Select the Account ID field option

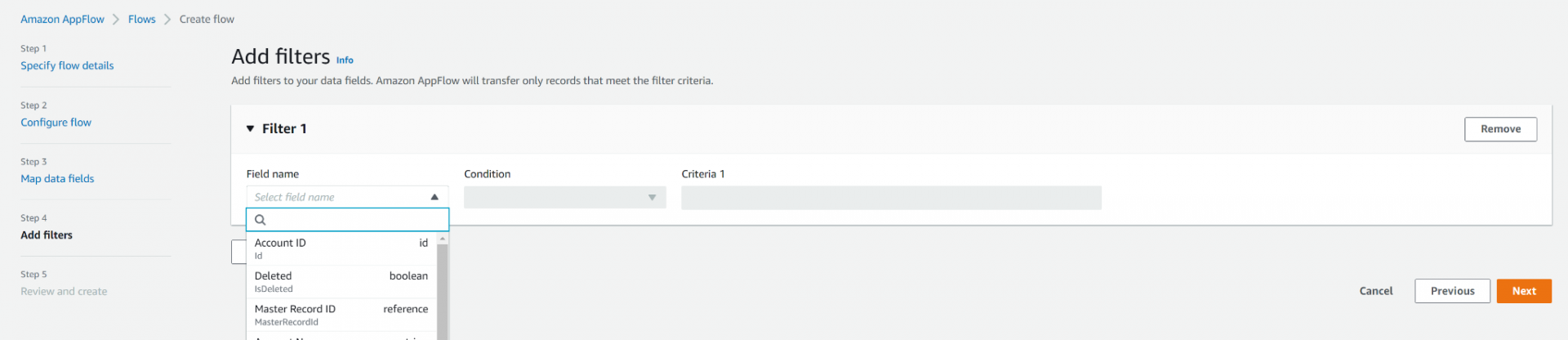pos(341,248)
